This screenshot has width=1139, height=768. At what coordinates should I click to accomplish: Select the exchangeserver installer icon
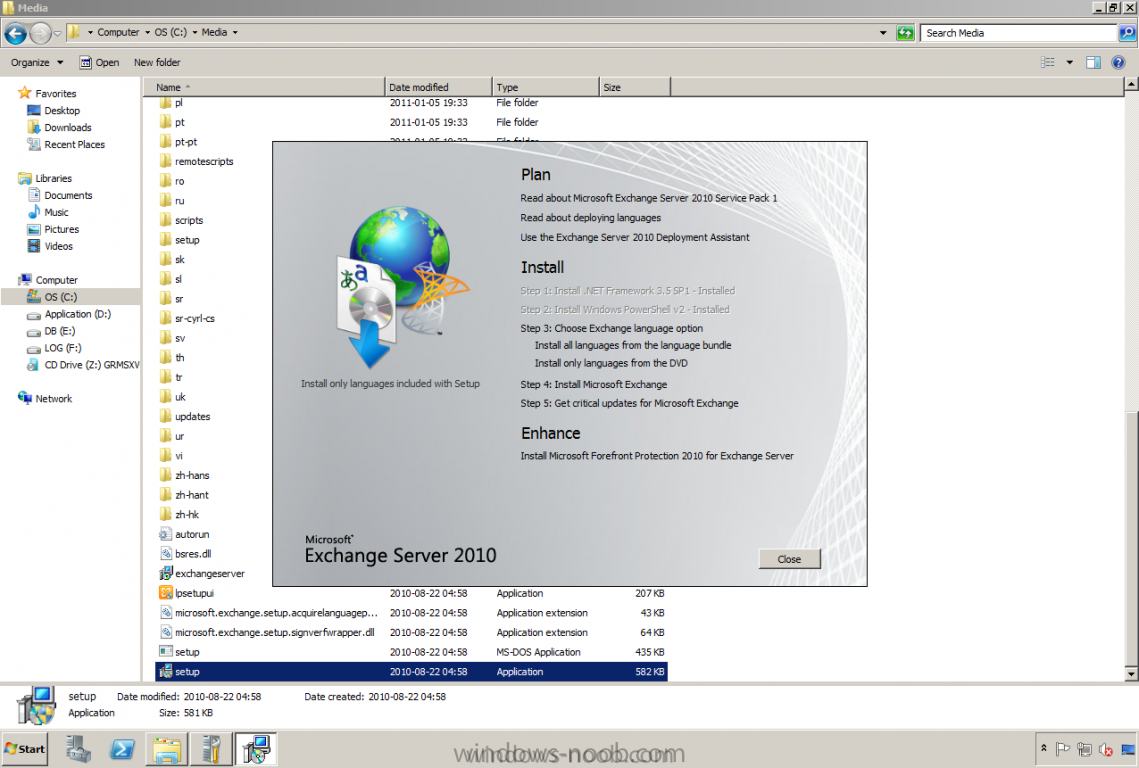pyautogui.click(x=166, y=573)
